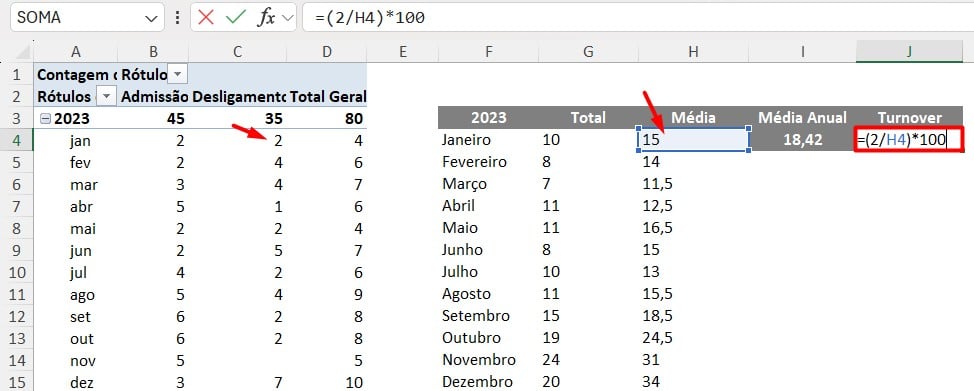Collapse the 2023 pivot group
This screenshot has height=391, width=974.
point(45,118)
